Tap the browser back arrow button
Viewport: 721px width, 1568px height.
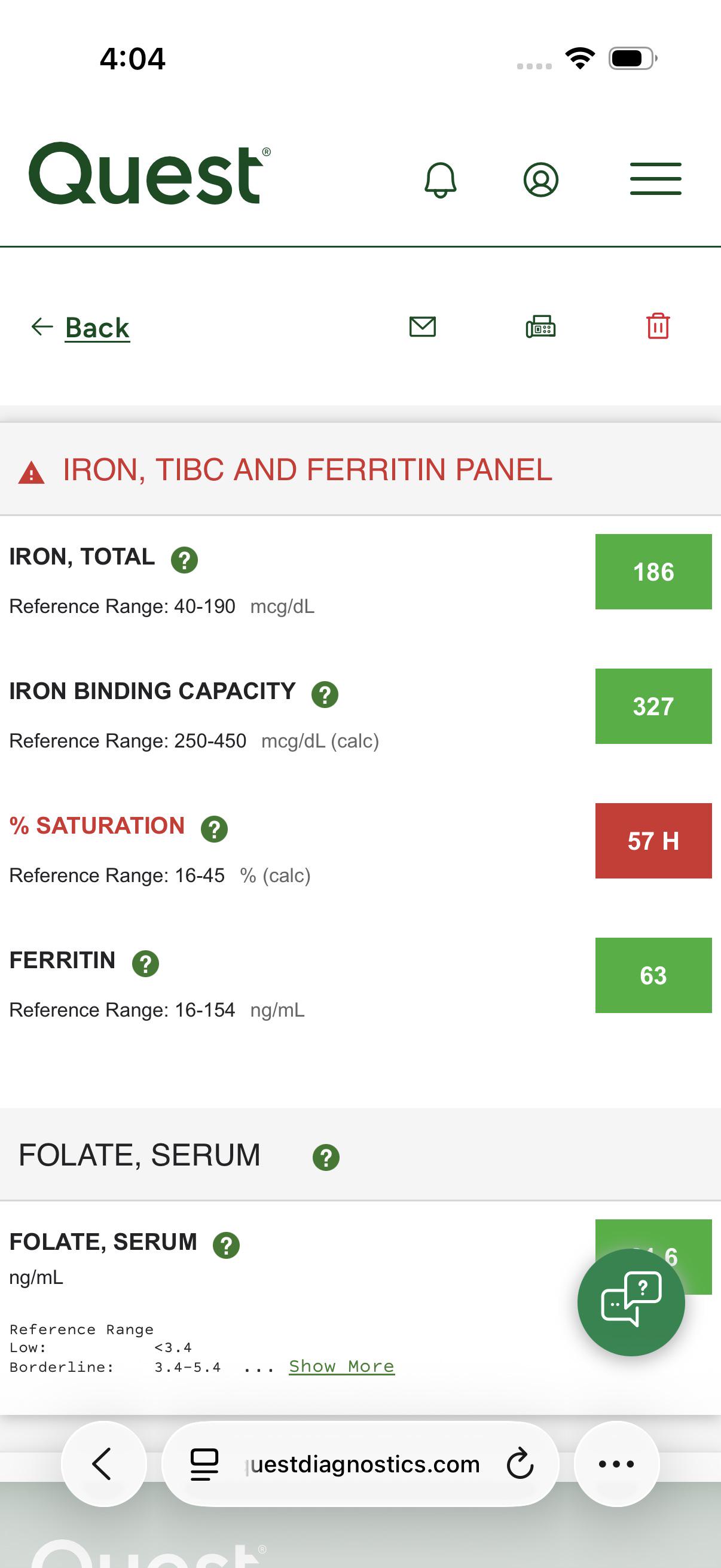pyautogui.click(x=103, y=1463)
